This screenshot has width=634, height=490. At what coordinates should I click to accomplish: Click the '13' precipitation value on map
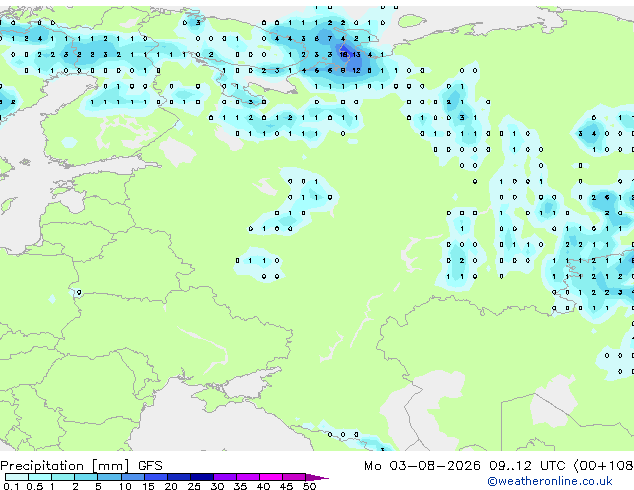pyautogui.click(x=356, y=55)
